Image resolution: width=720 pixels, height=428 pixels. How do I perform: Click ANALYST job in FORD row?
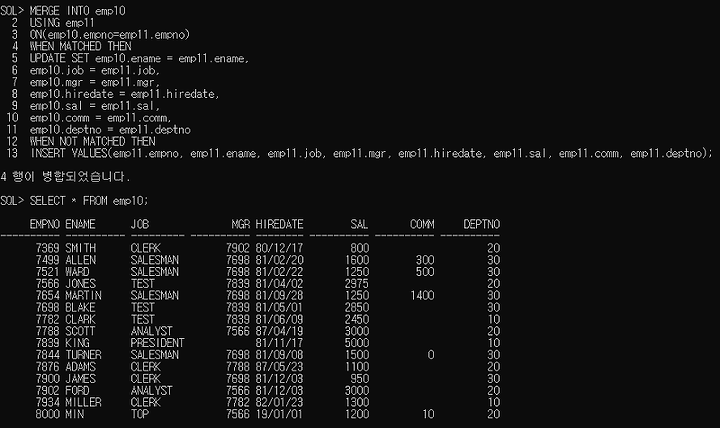pyautogui.click(x=152, y=391)
